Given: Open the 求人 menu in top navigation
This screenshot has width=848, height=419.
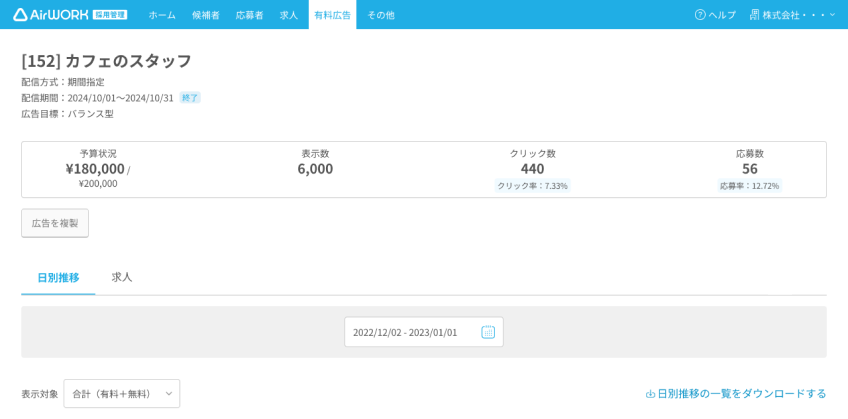Looking at the screenshot, I should coord(289,15).
